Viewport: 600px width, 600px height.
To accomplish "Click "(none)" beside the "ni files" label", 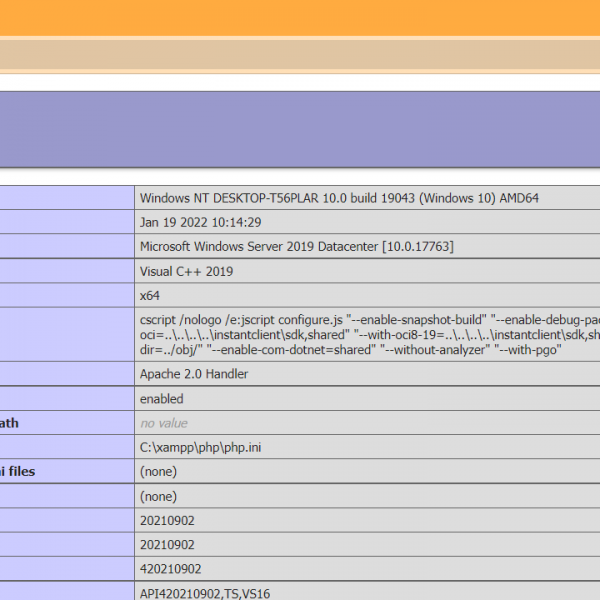I will 158,471.
